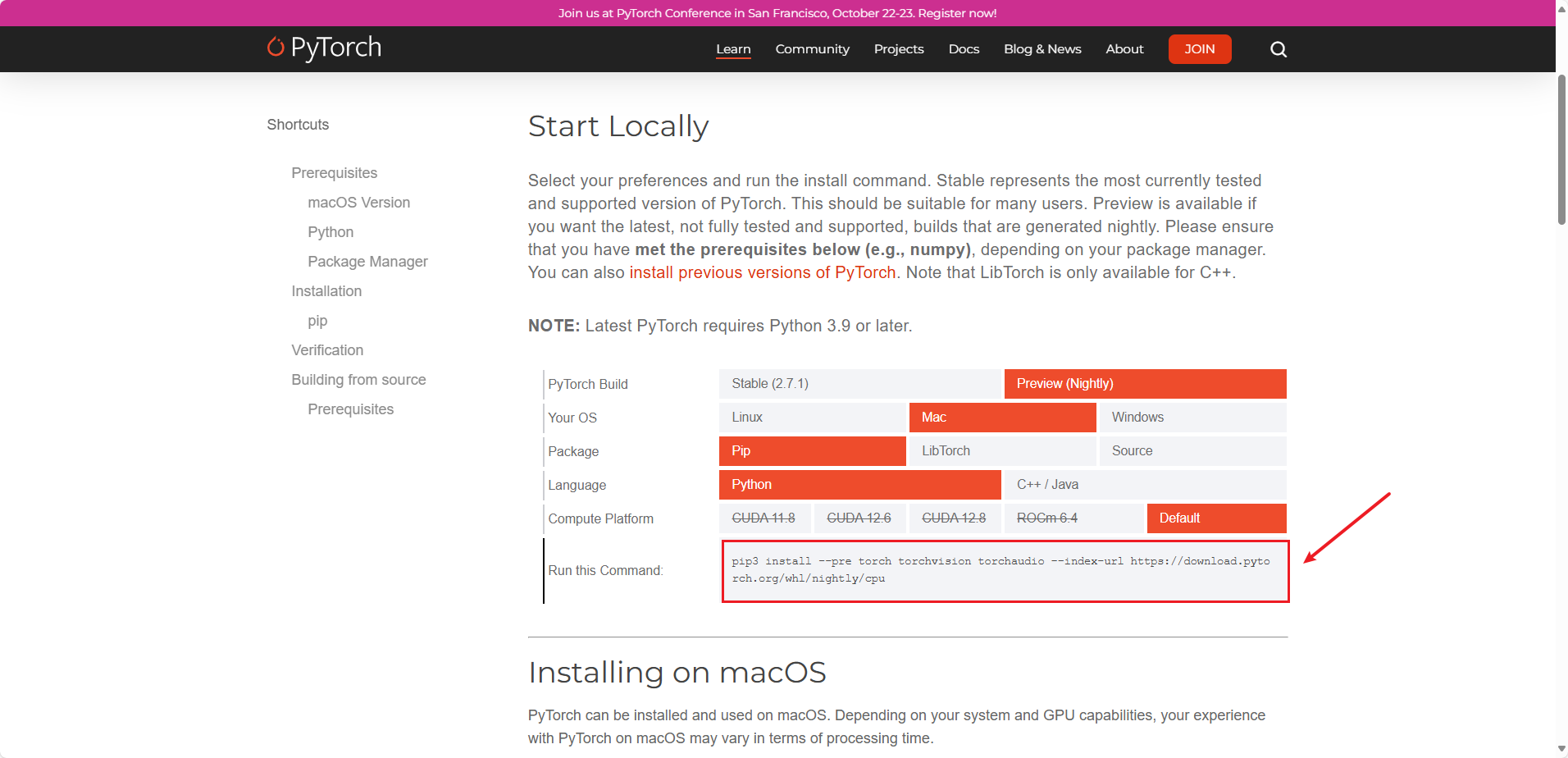Image resolution: width=1568 pixels, height=758 pixels.
Task: Click the install previous versions of PyTorch link
Action: [762, 272]
